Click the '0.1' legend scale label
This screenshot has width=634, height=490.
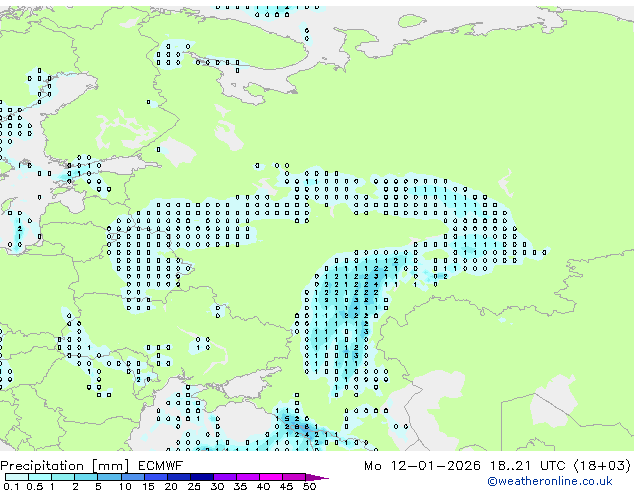pyautogui.click(x=11, y=486)
